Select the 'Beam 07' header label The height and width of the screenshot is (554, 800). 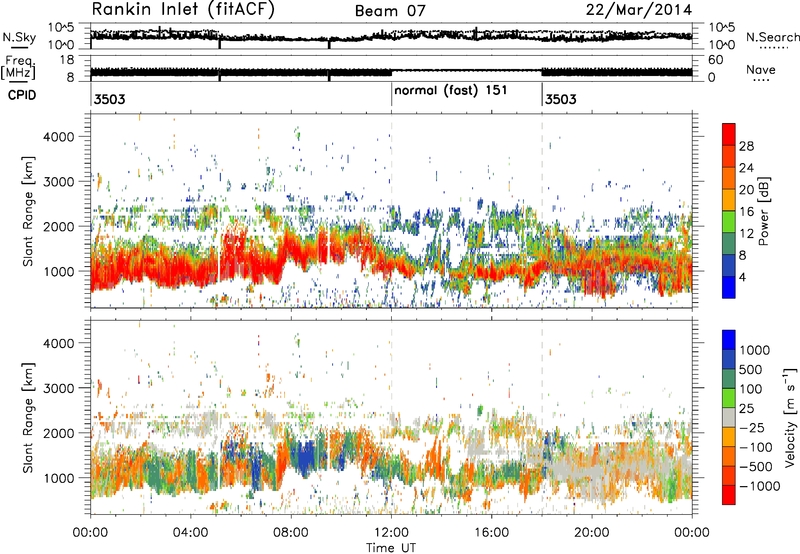click(390, 11)
